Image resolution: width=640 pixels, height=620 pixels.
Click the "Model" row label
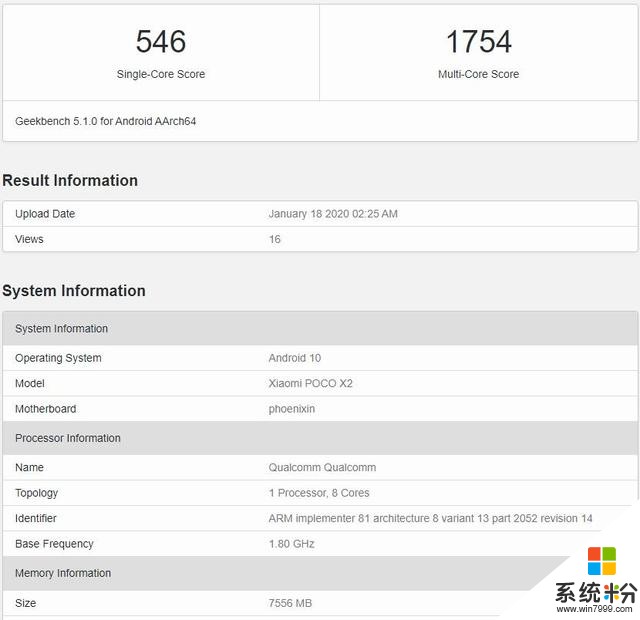pyautogui.click(x=29, y=383)
